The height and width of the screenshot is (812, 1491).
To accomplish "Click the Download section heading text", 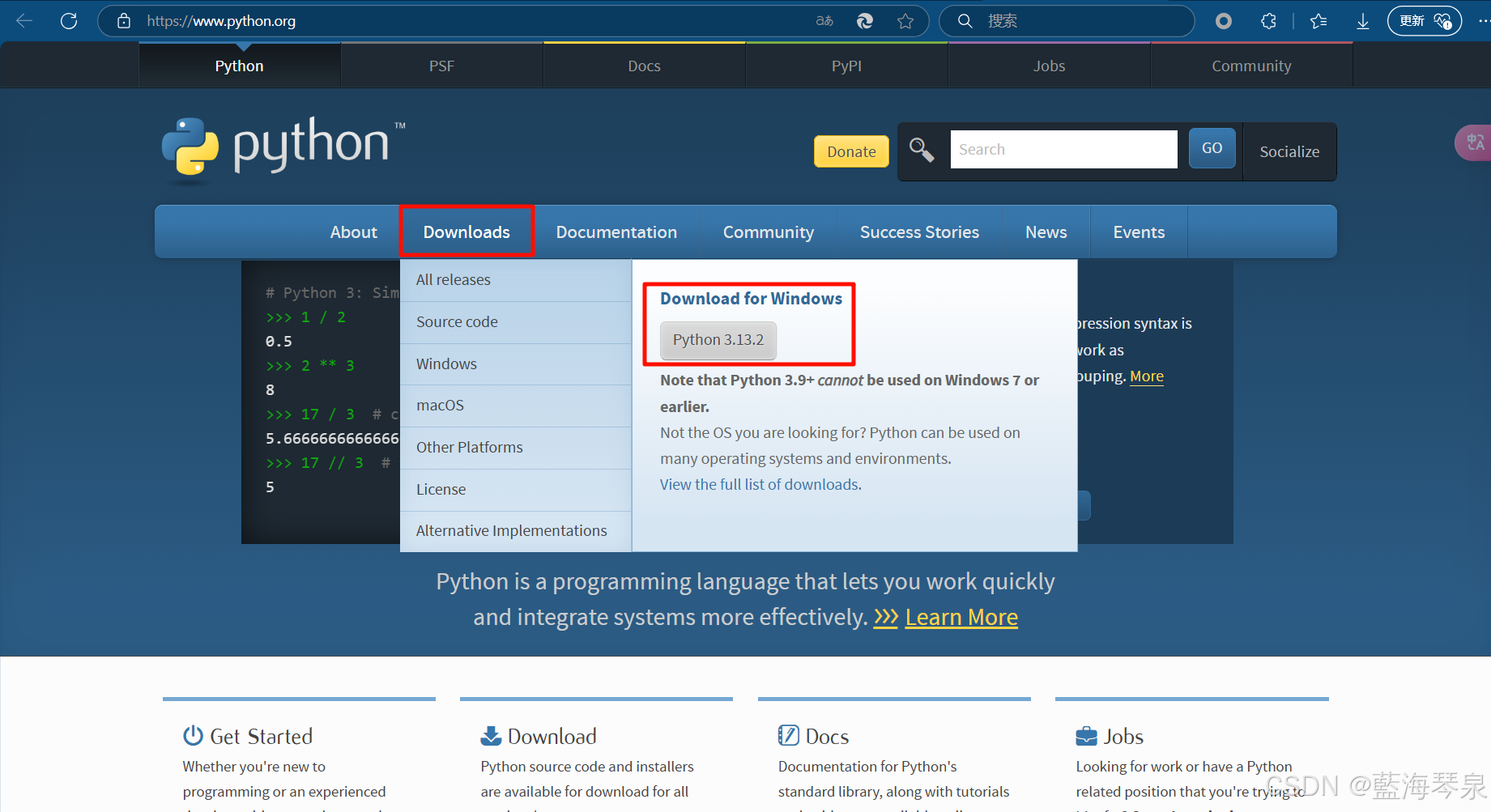I will [x=552, y=736].
